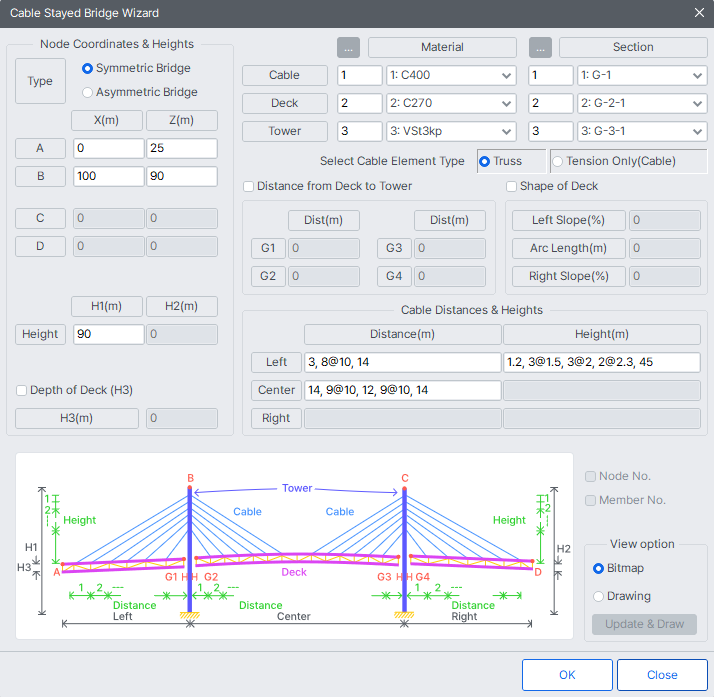
Task: Click node B X coordinate field
Action: (x=108, y=176)
